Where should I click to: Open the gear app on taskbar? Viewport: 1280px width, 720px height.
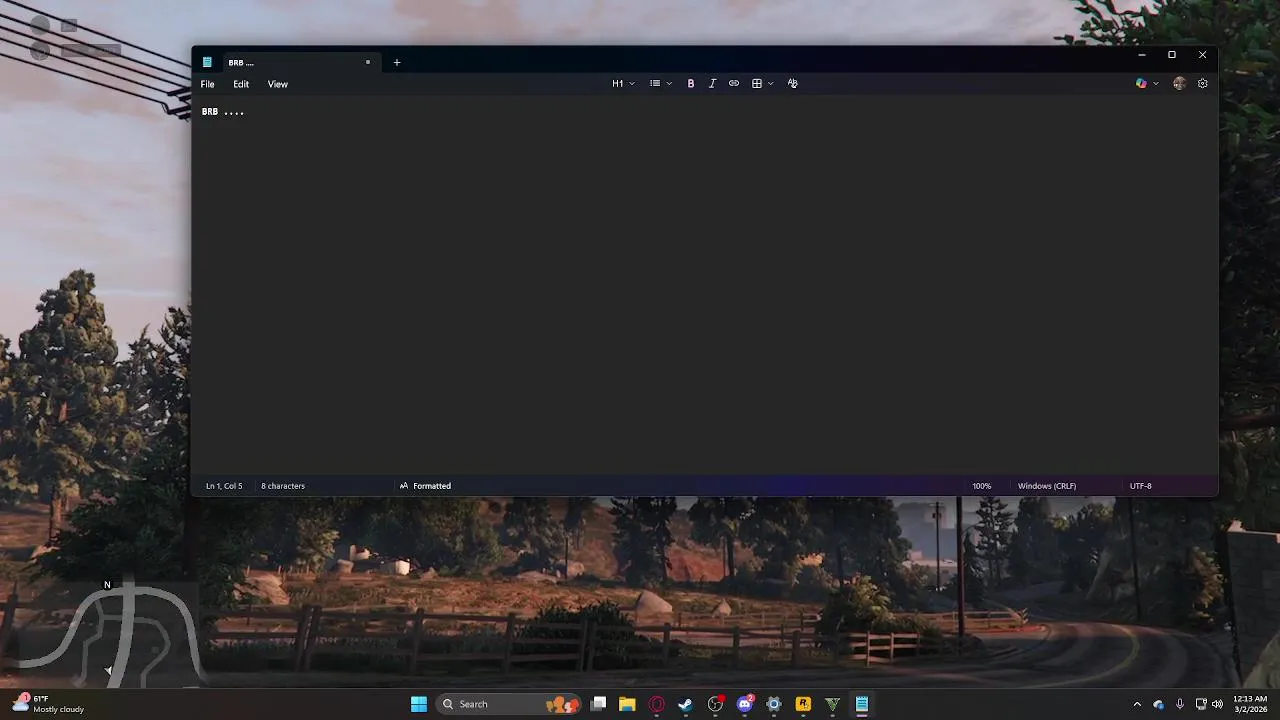click(774, 704)
